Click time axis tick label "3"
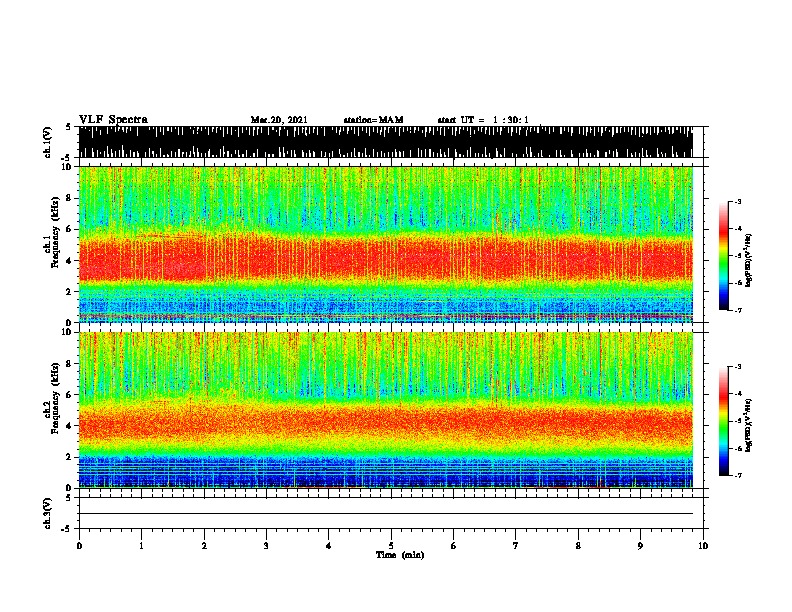The width and height of the screenshot is (792, 612). pyautogui.click(x=266, y=545)
